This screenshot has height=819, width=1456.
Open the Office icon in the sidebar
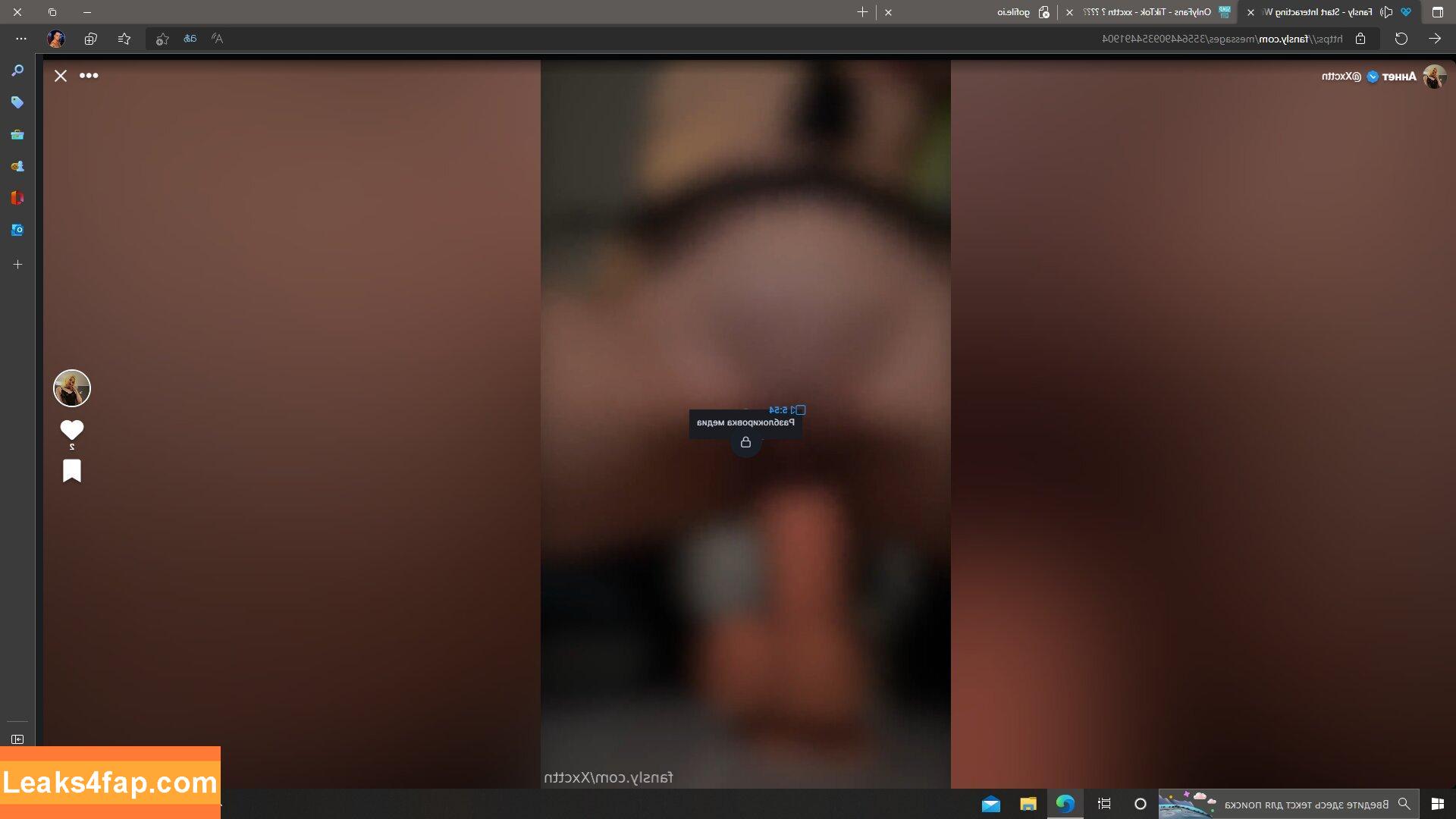pyautogui.click(x=17, y=198)
